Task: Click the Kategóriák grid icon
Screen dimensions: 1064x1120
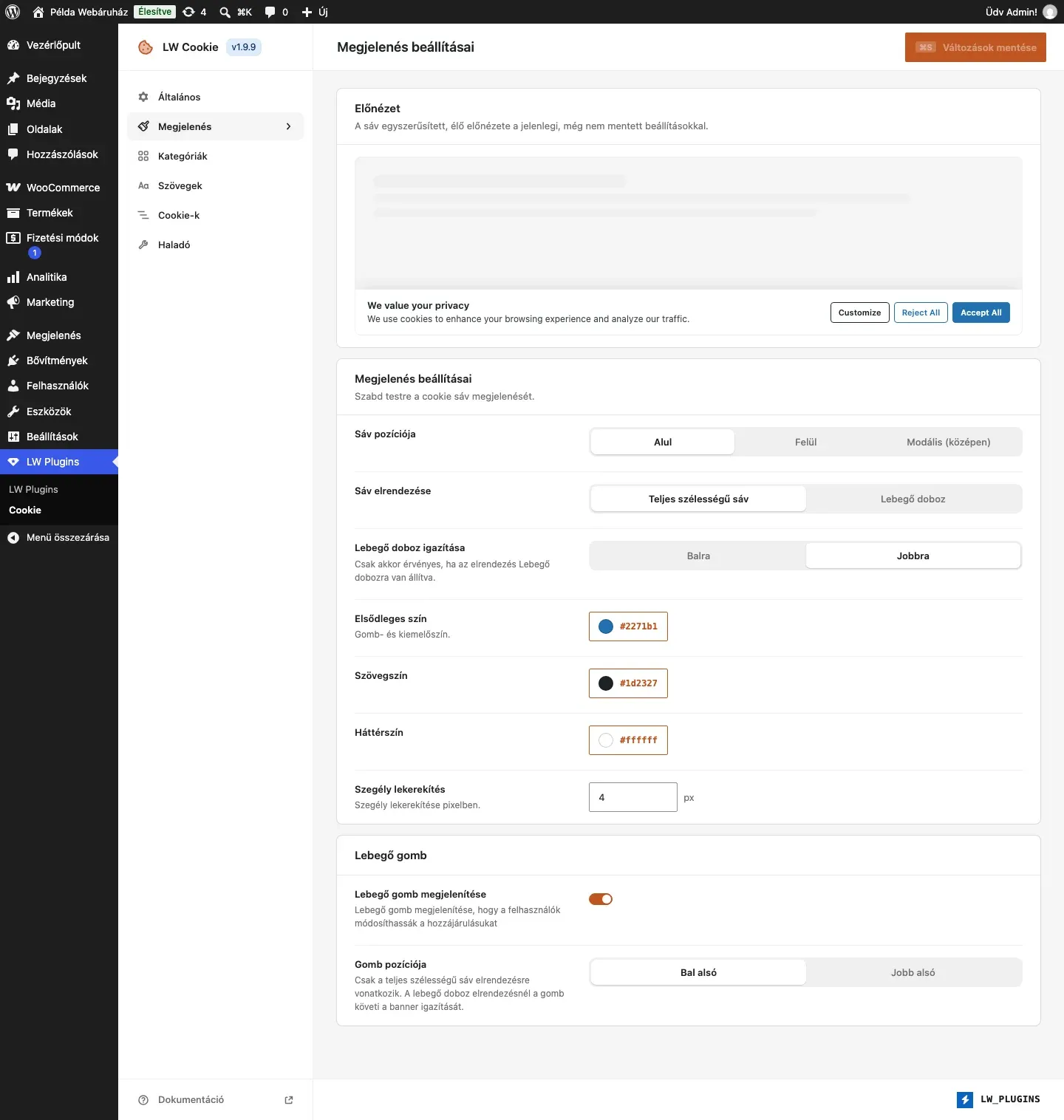Action: pyautogui.click(x=143, y=156)
